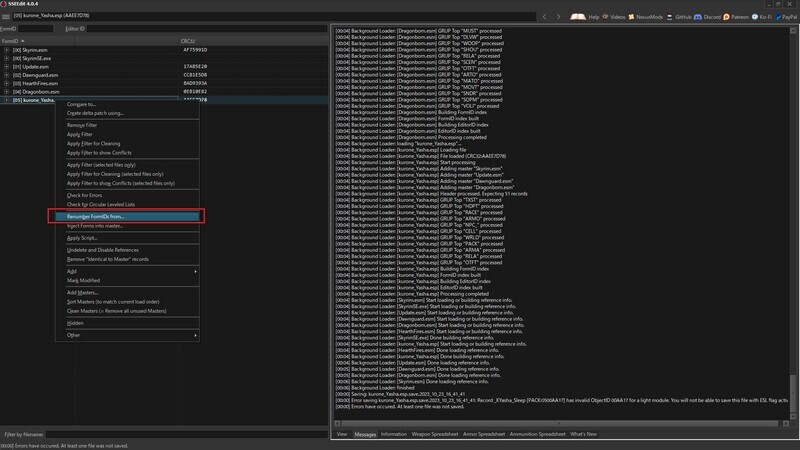Switch to the Ammunition Spreadsheet tab
800x450 pixels.
coord(537,434)
